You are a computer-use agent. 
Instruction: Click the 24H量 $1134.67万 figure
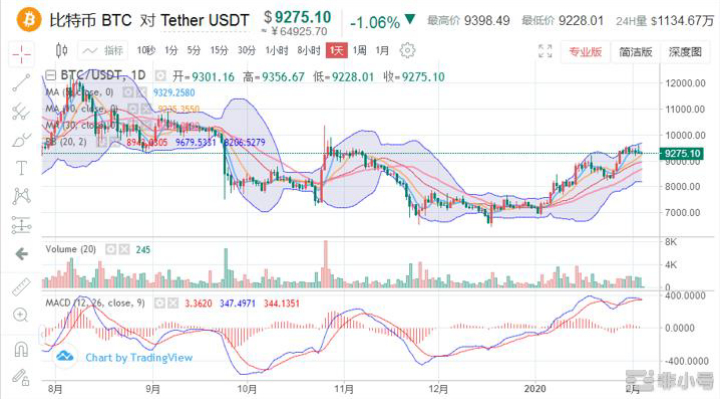[665, 21]
